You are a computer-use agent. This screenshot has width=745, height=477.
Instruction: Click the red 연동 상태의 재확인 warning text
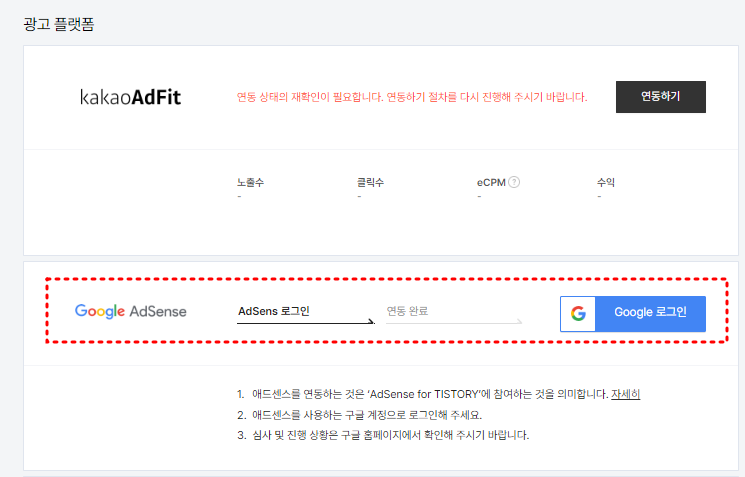(412, 97)
